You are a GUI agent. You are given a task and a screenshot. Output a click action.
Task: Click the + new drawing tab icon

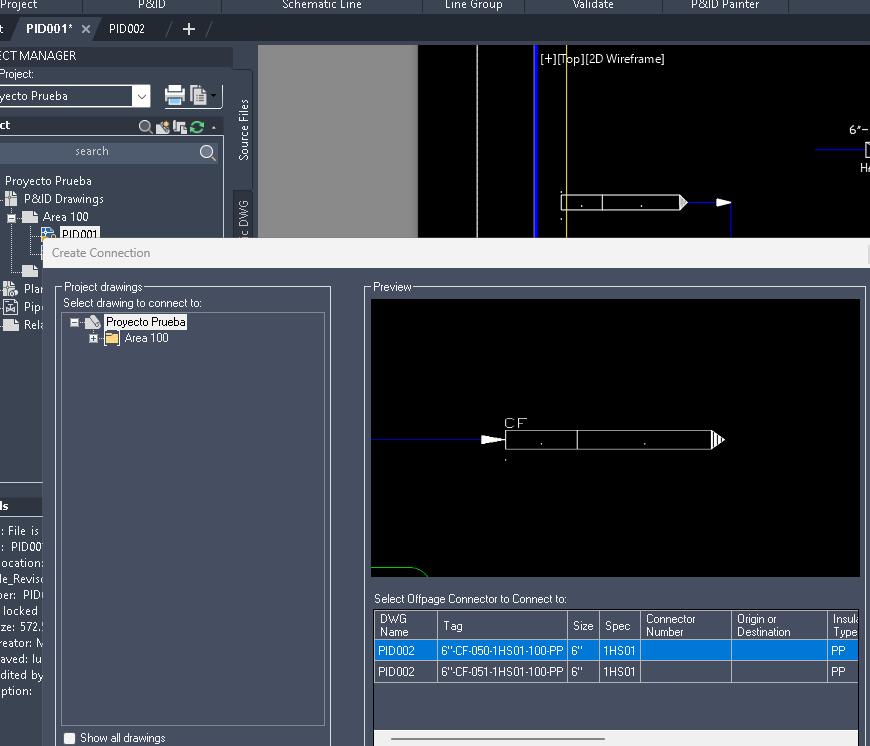coord(189,29)
